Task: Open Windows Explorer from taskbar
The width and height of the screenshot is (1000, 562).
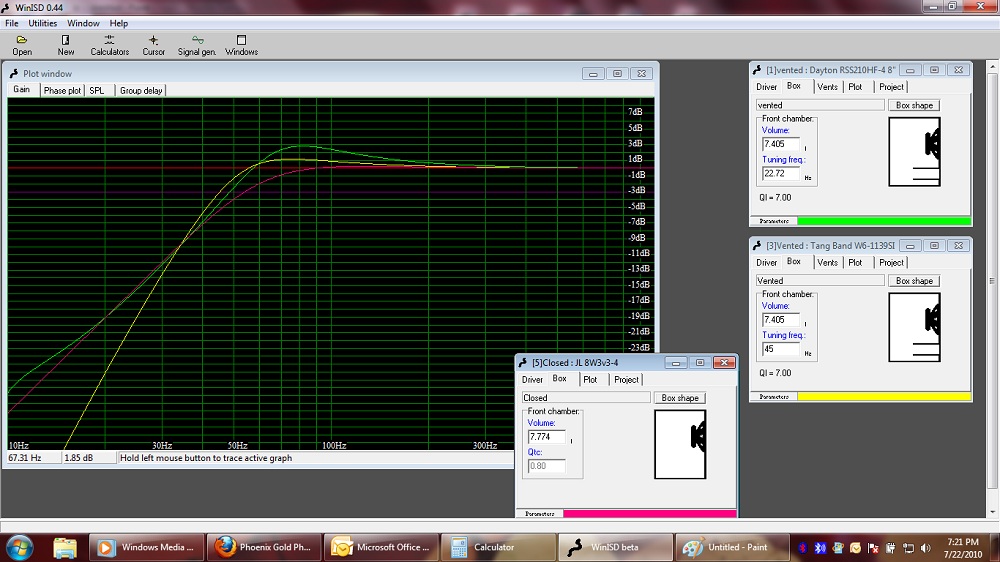Action: coord(64,547)
